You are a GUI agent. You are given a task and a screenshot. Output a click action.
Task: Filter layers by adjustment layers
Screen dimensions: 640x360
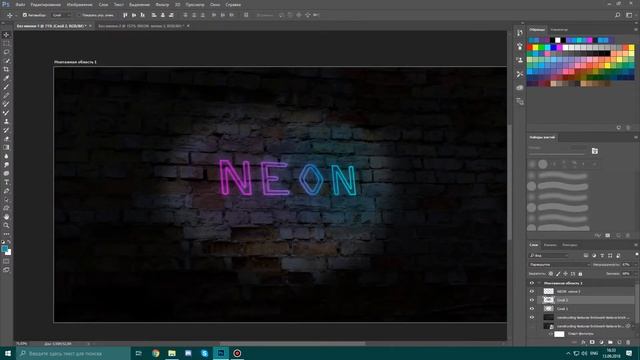point(594,256)
